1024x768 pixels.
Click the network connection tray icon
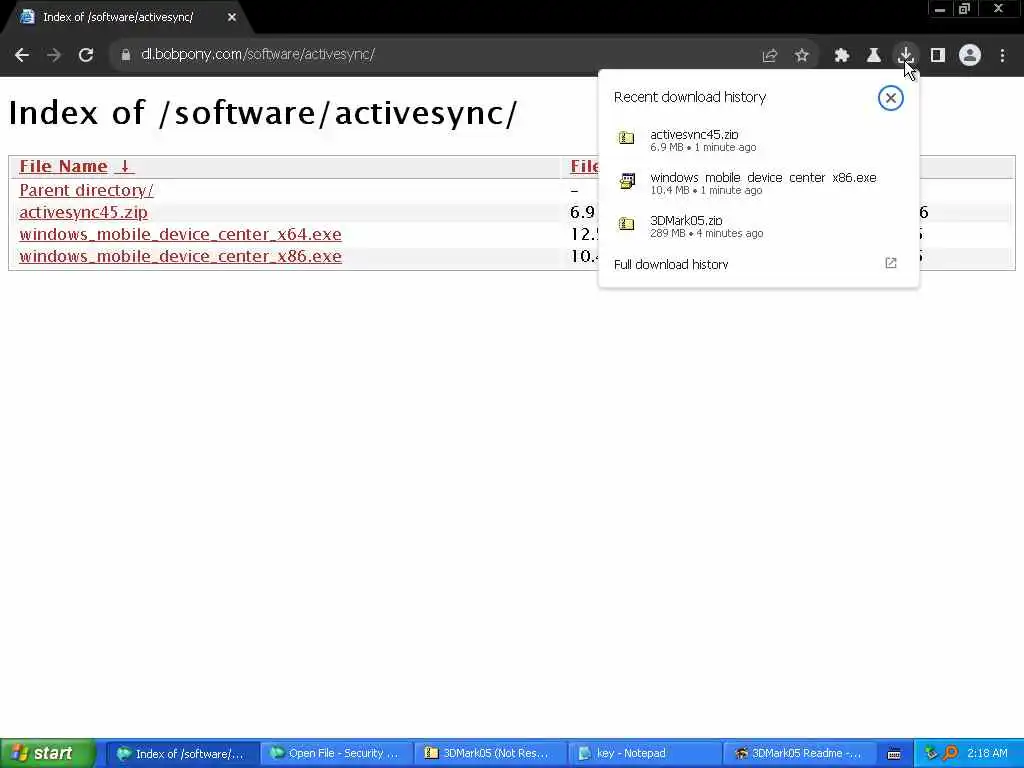coord(931,753)
